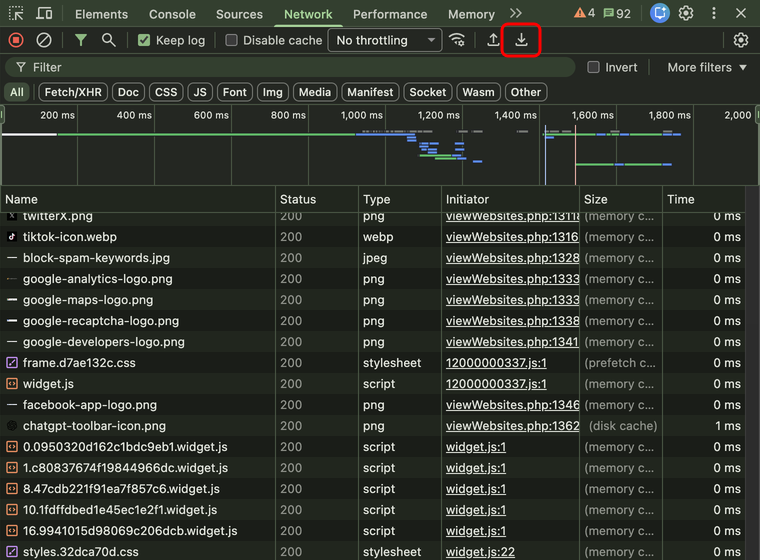Viewport: 760px width, 560px height.
Task: Toggle the device toolbar icon
Action: tap(44, 14)
